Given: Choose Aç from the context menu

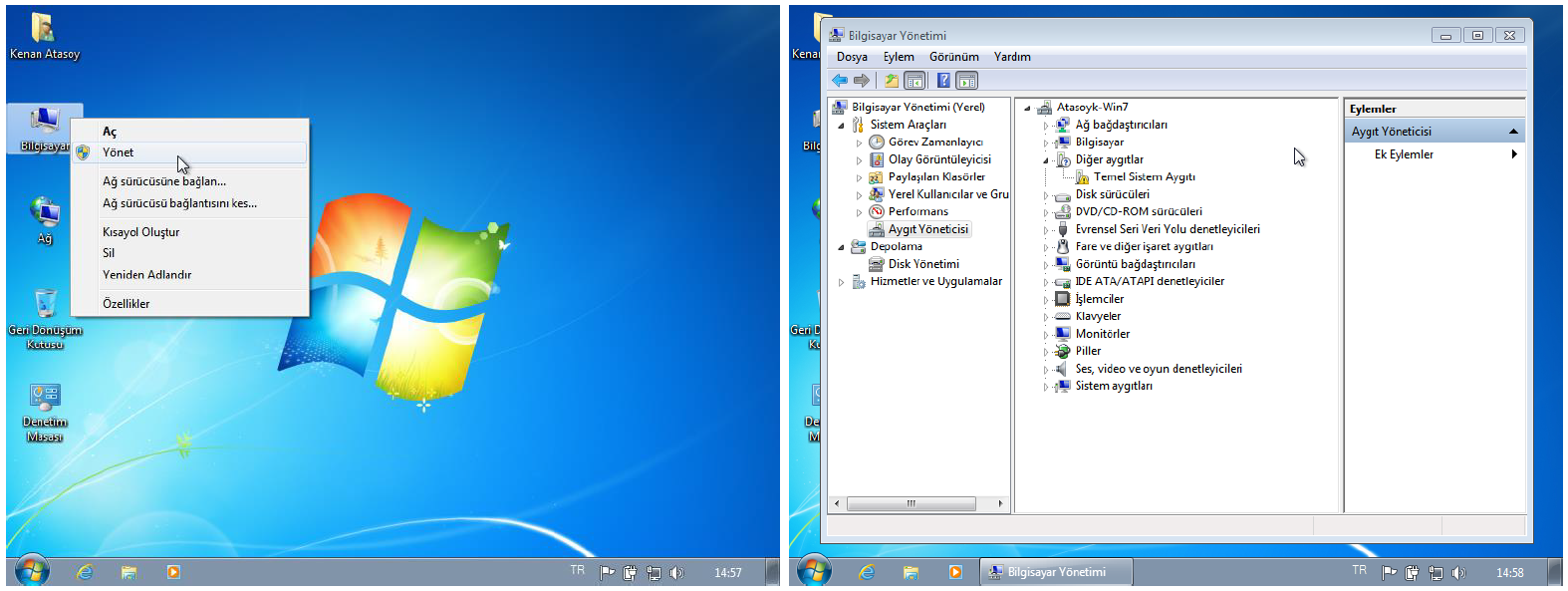Looking at the screenshot, I should [189, 132].
